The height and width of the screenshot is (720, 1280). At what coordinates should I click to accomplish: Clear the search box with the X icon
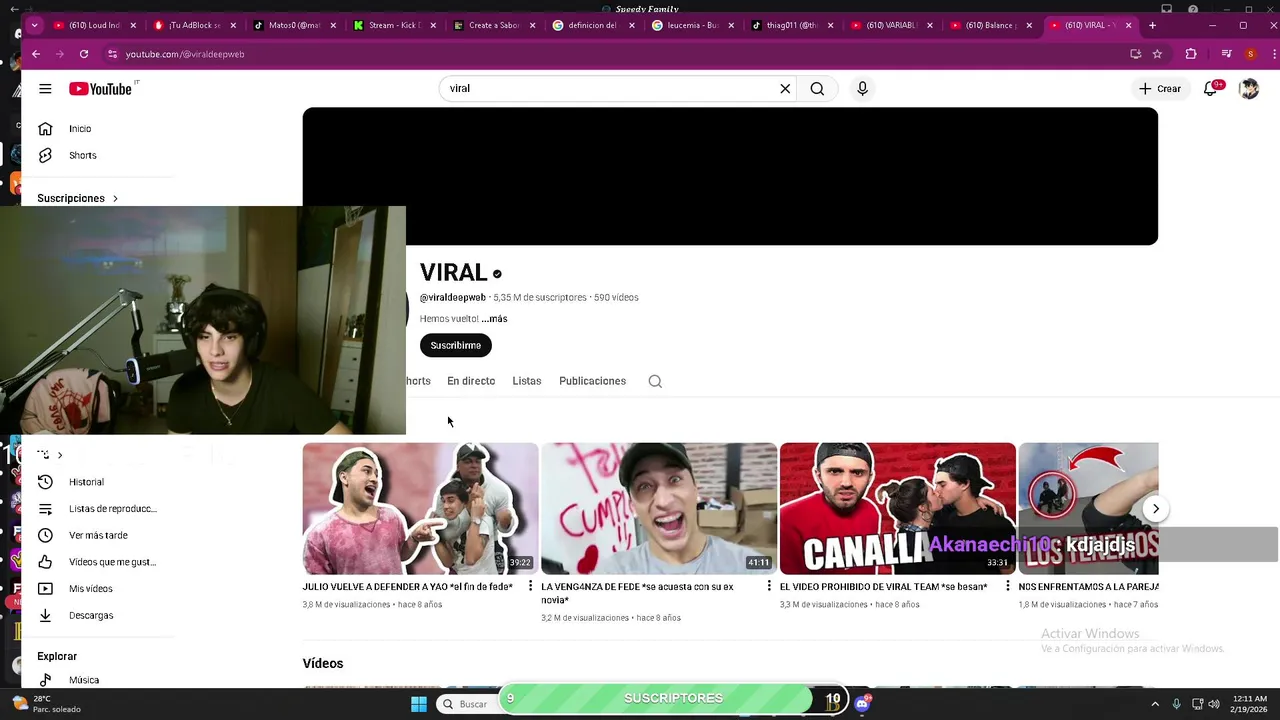point(785,89)
